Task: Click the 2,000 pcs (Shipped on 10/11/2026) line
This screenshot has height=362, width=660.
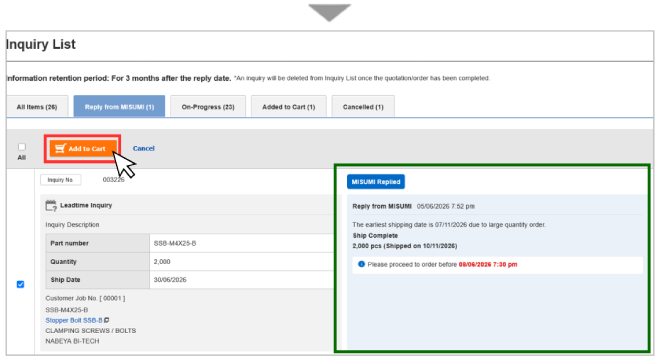Action: [405, 246]
